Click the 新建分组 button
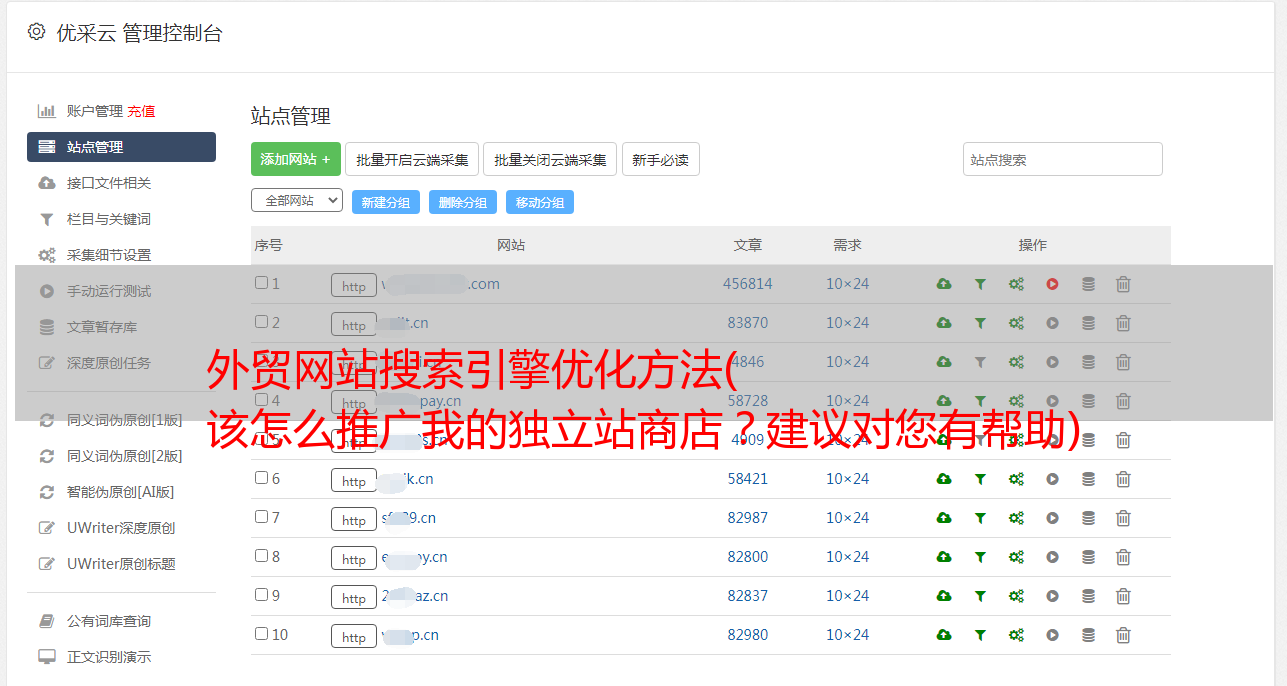This screenshot has height=686, width=1287. [386, 202]
